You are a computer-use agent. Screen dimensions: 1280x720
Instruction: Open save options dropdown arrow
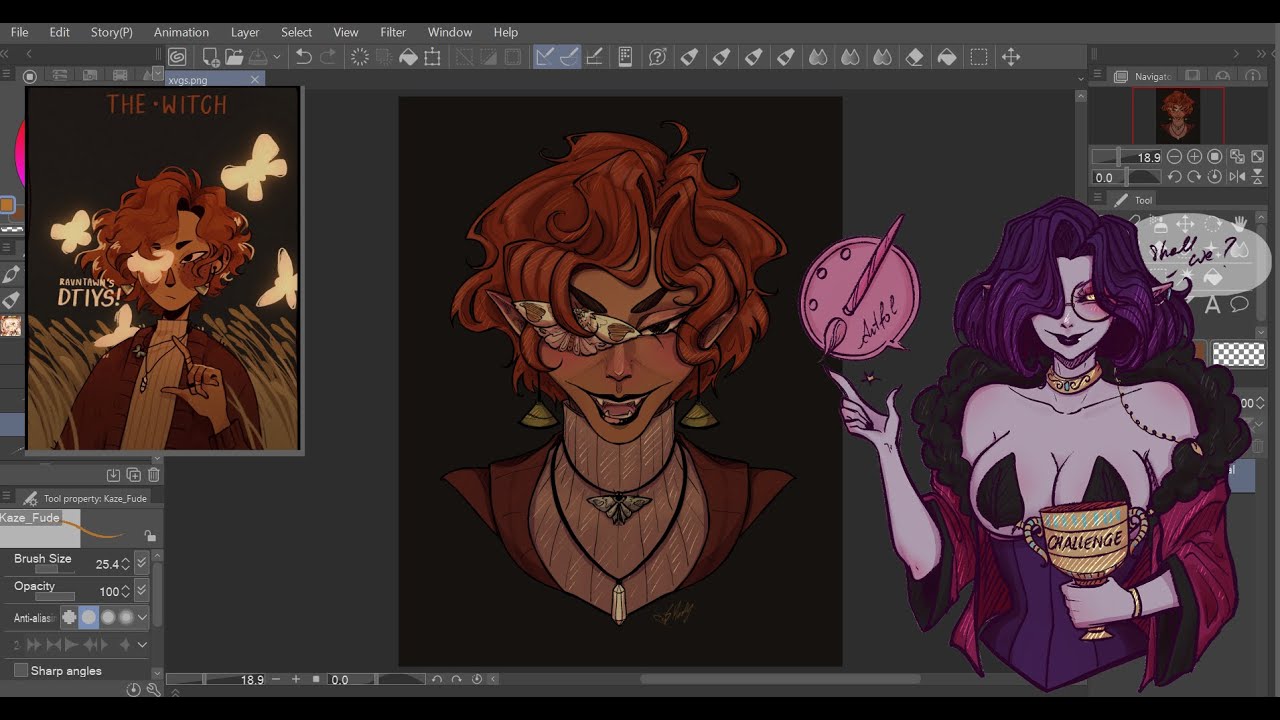tap(278, 57)
